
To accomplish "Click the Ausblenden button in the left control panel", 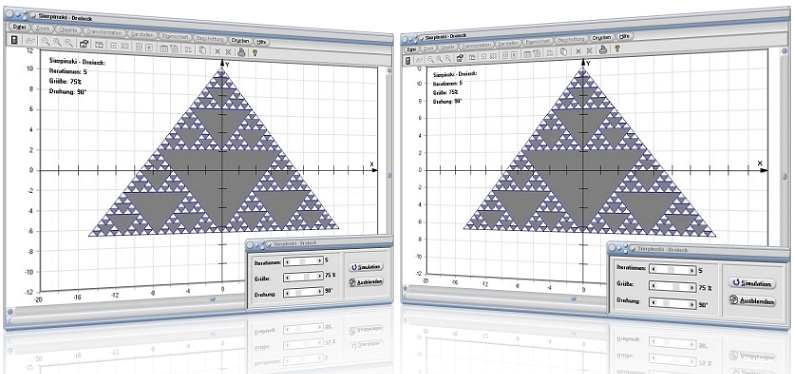I will click(x=366, y=282).
